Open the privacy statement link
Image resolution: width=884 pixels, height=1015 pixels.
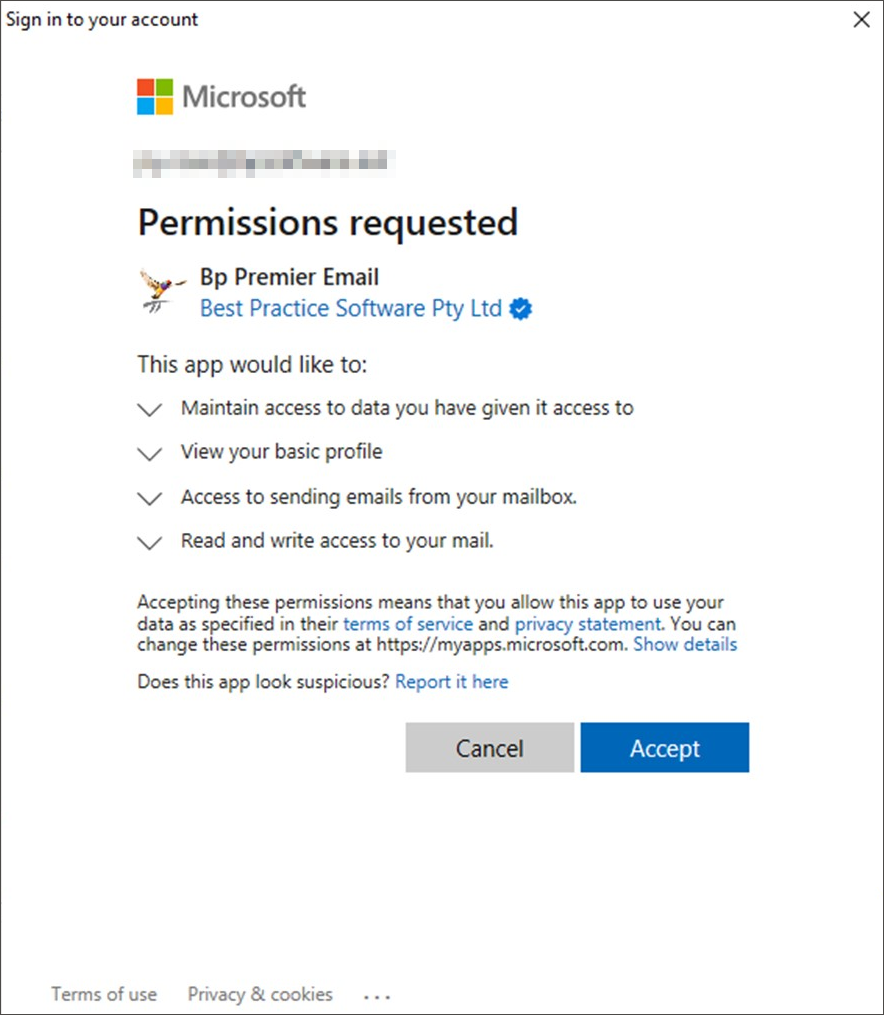click(588, 624)
